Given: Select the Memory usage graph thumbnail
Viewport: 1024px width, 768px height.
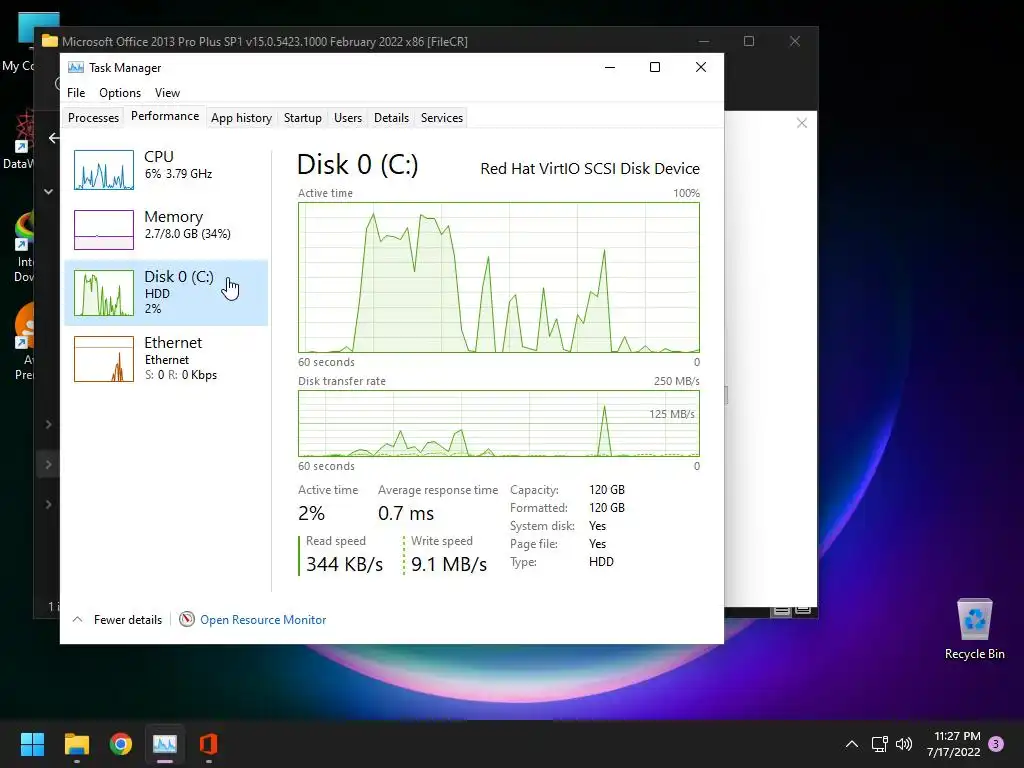Looking at the screenshot, I should click(104, 230).
